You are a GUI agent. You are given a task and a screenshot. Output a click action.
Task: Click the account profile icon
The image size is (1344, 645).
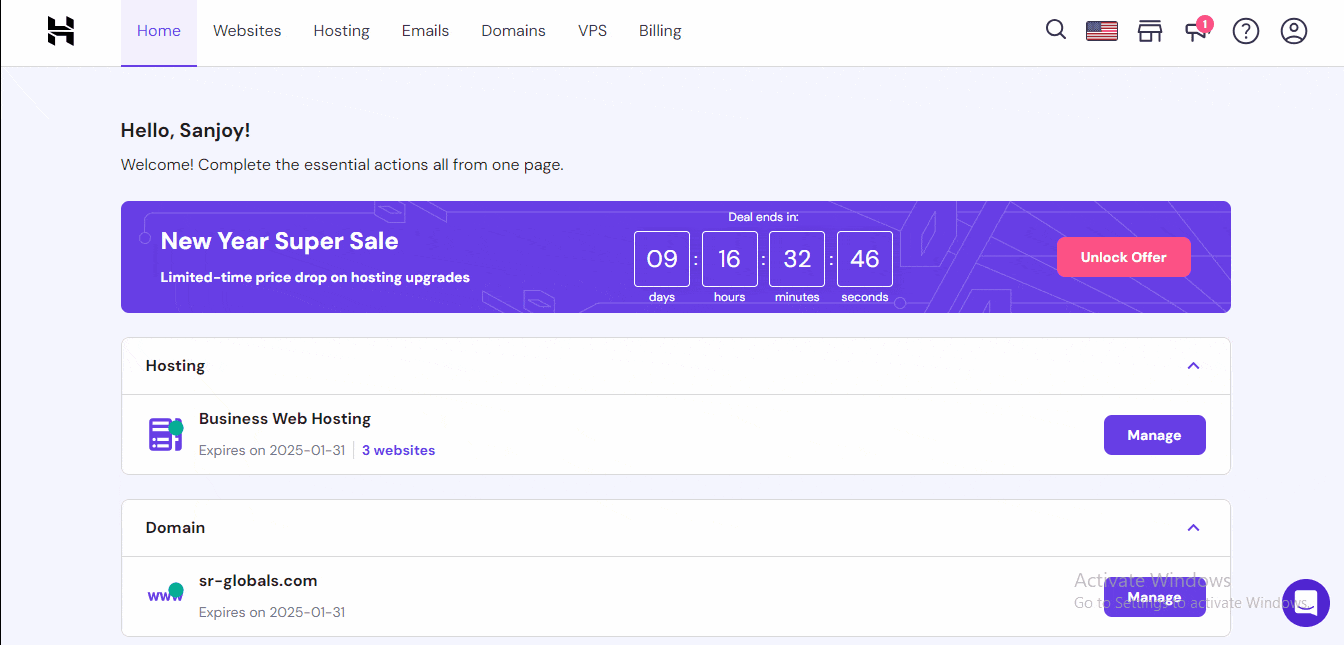tap(1294, 31)
